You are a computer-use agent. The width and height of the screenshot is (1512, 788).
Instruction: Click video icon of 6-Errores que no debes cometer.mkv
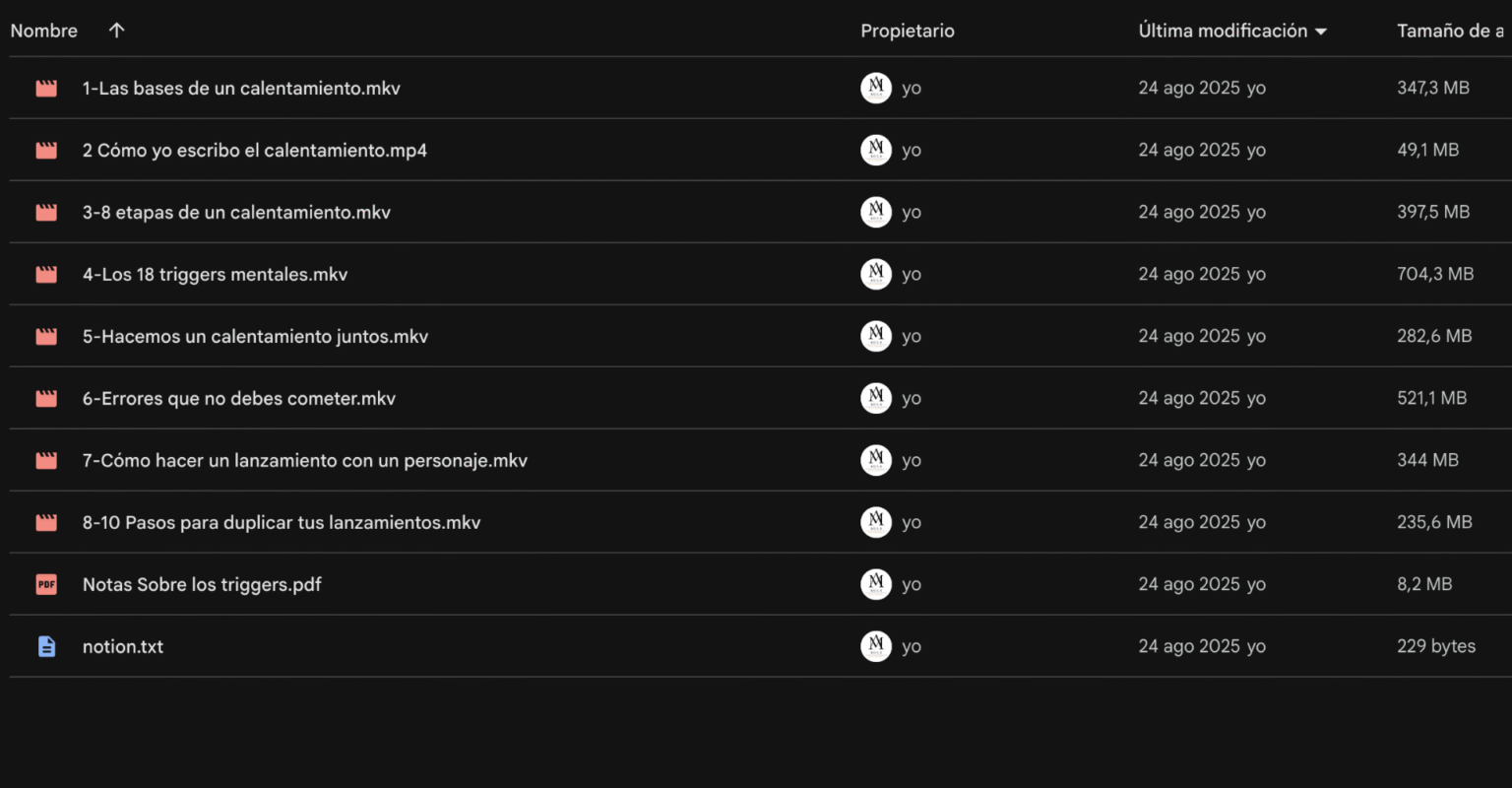point(46,399)
